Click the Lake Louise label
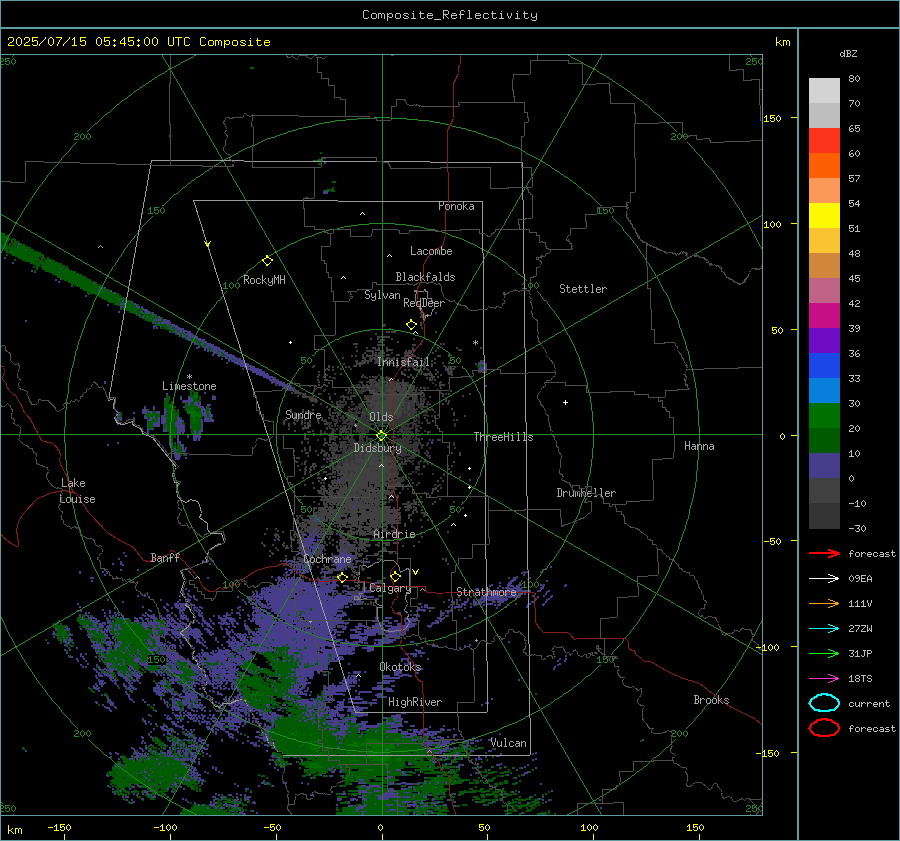The image size is (900, 841). 77,491
